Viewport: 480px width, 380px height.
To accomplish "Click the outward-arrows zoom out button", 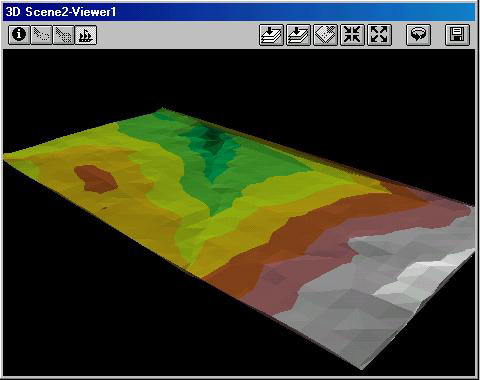I will point(379,35).
